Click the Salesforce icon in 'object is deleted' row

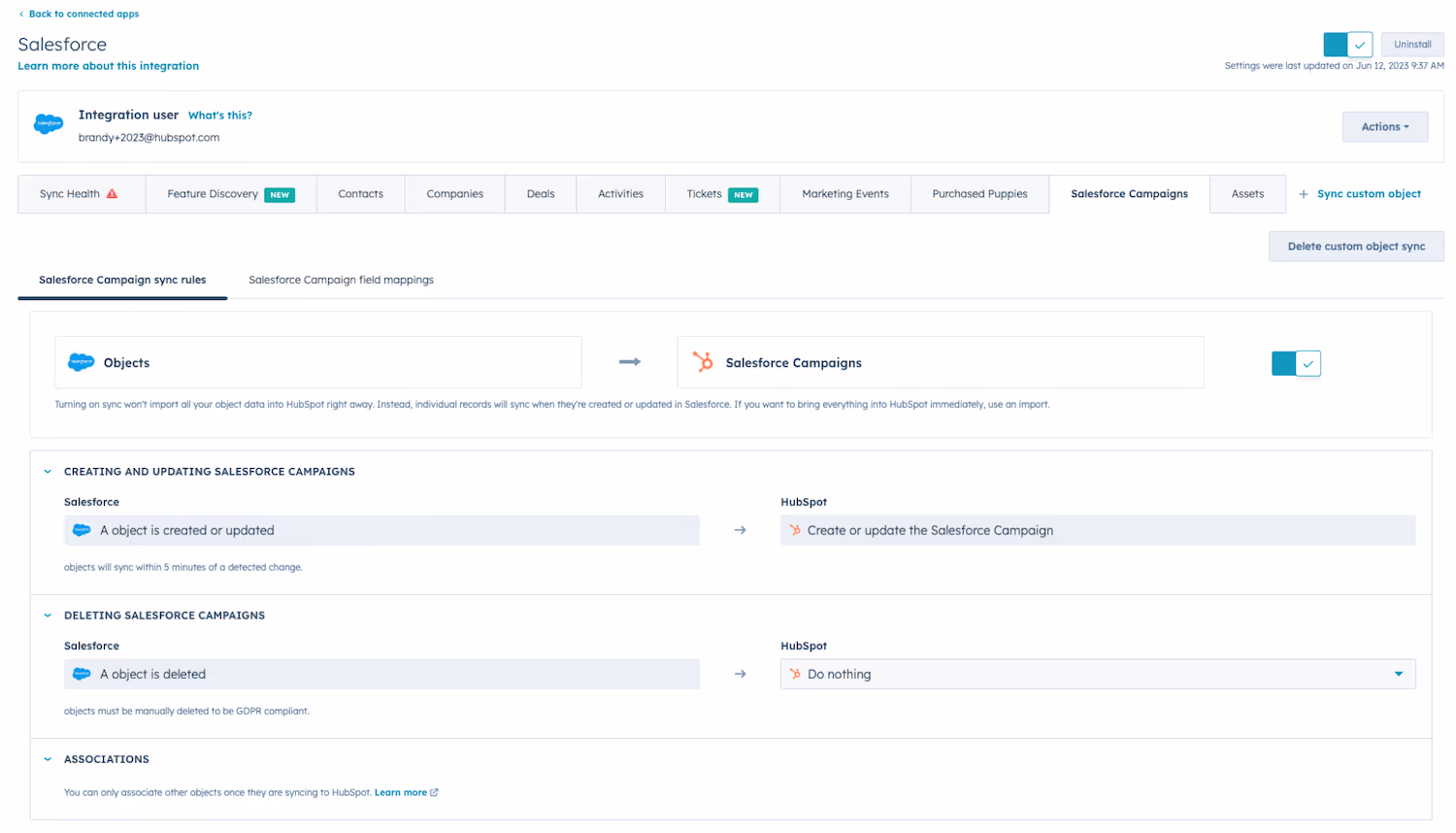(83, 674)
